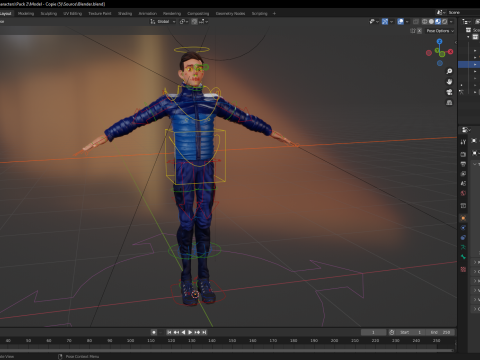Image resolution: width=480 pixels, height=360 pixels.
Task: Switch perspective/orthographic with the grid icon
Action: [x=449, y=103]
